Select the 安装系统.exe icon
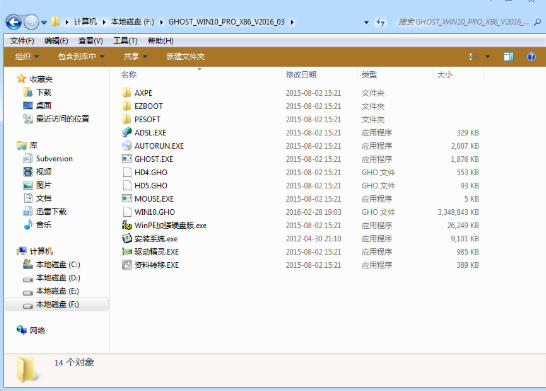 127,238
